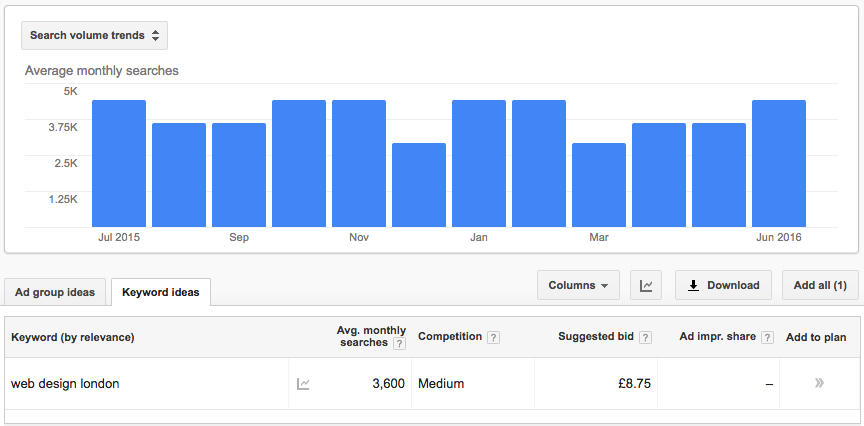Open the Competition column help icon
864x426 pixels.
[x=493, y=337]
